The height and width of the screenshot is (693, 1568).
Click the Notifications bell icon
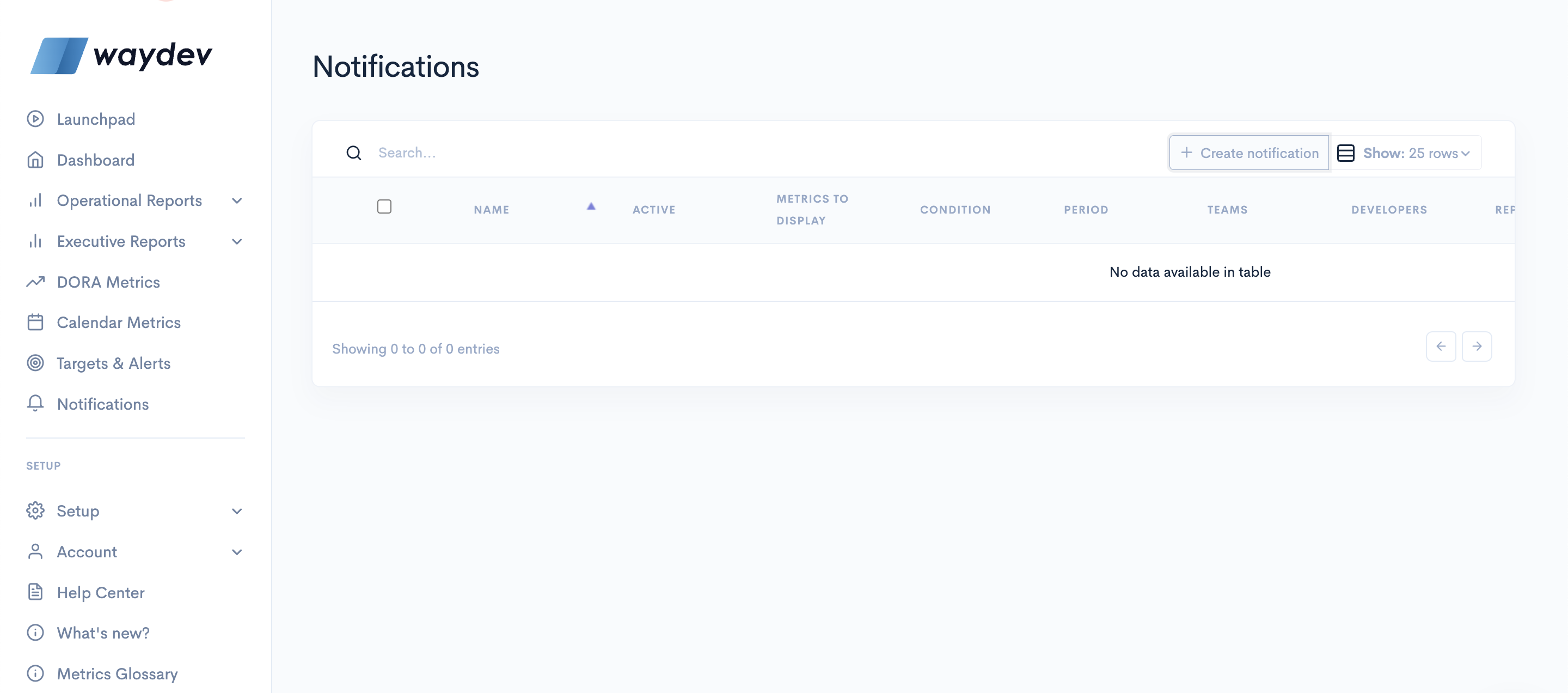tap(35, 403)
